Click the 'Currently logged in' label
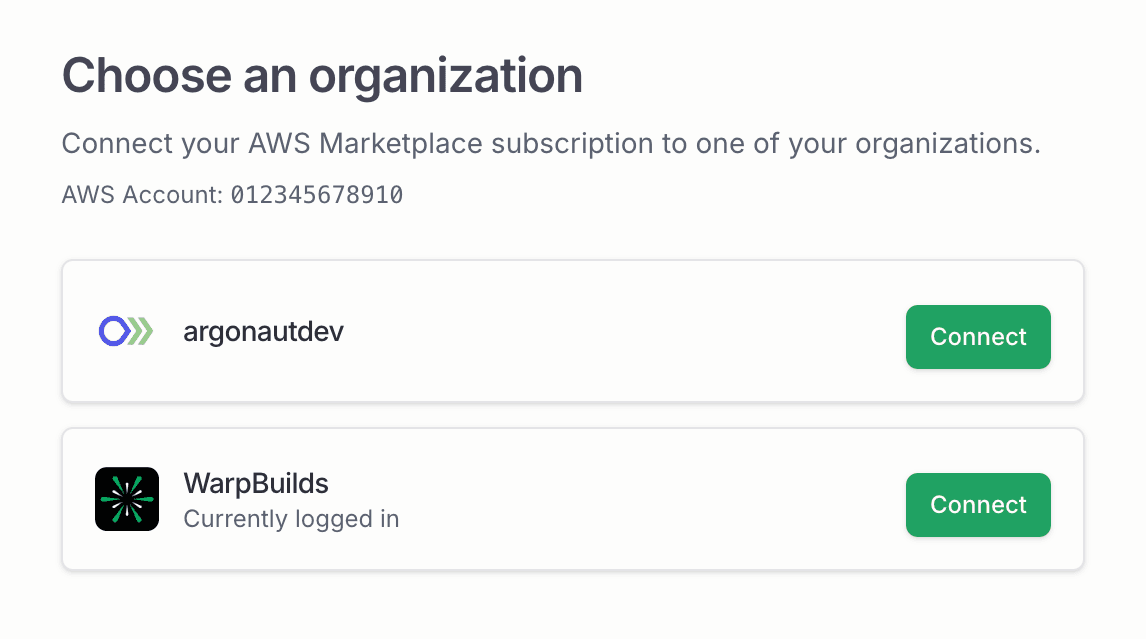 [x=291, y=519]
